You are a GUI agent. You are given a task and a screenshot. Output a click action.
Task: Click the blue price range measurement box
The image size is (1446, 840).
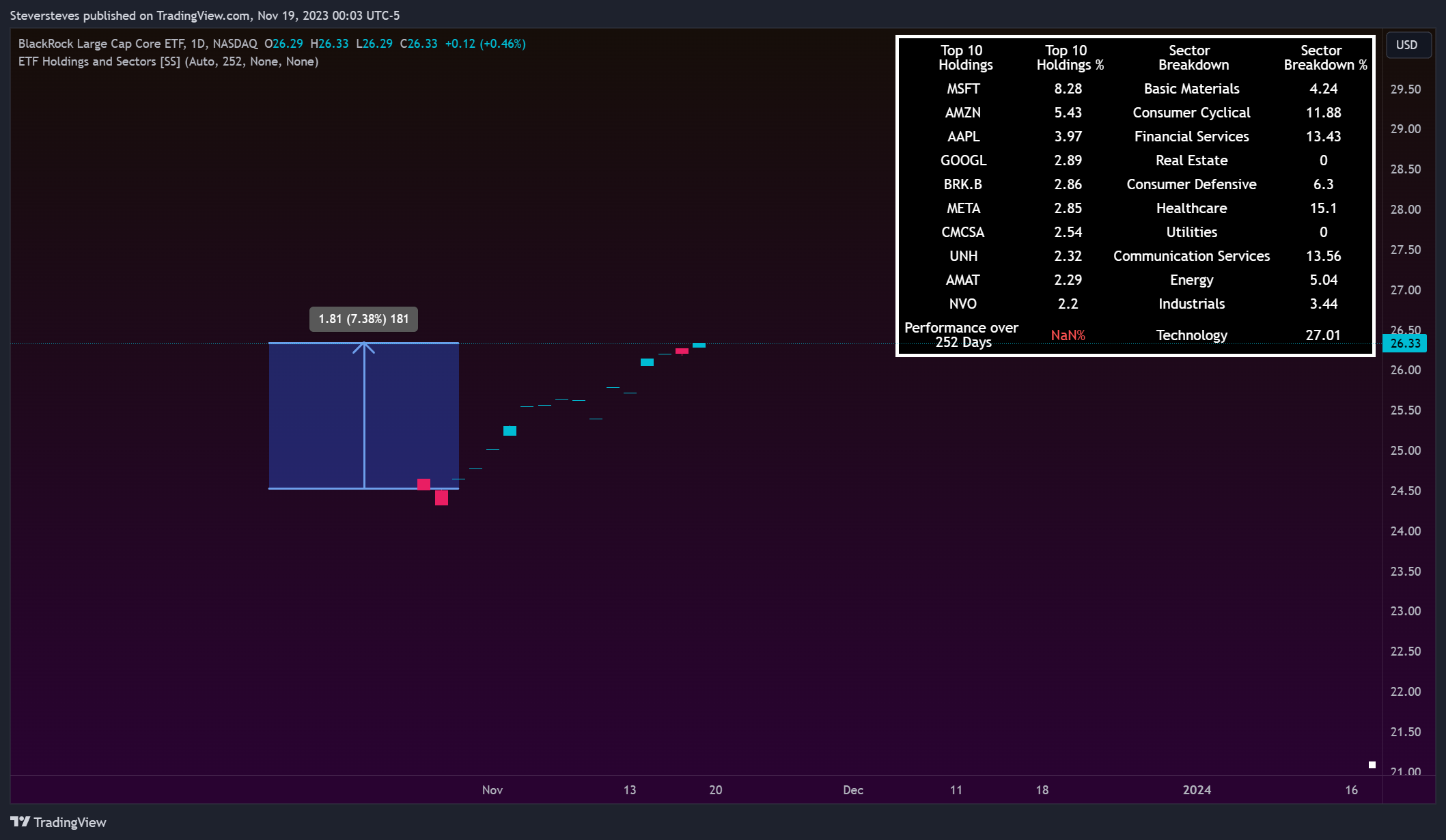coord(363,415)
